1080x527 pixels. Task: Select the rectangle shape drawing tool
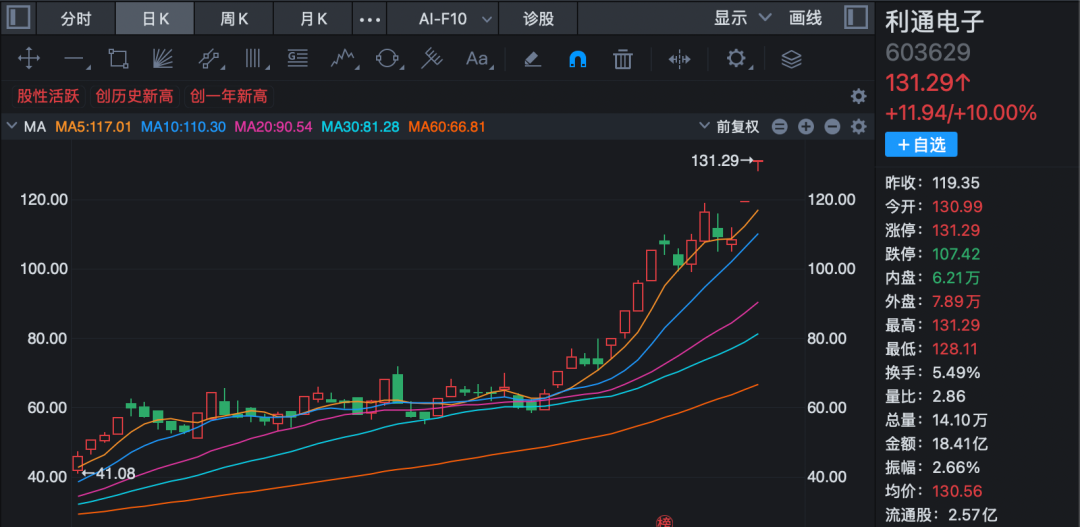coord(119,59)
